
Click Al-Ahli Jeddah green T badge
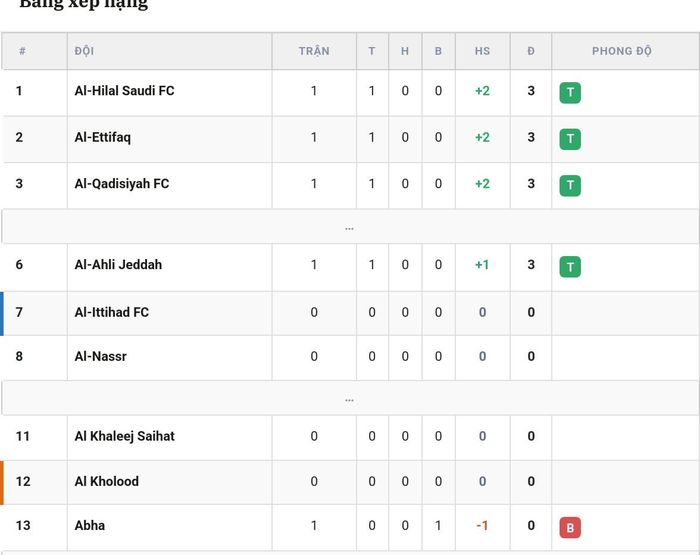(570, 267)
